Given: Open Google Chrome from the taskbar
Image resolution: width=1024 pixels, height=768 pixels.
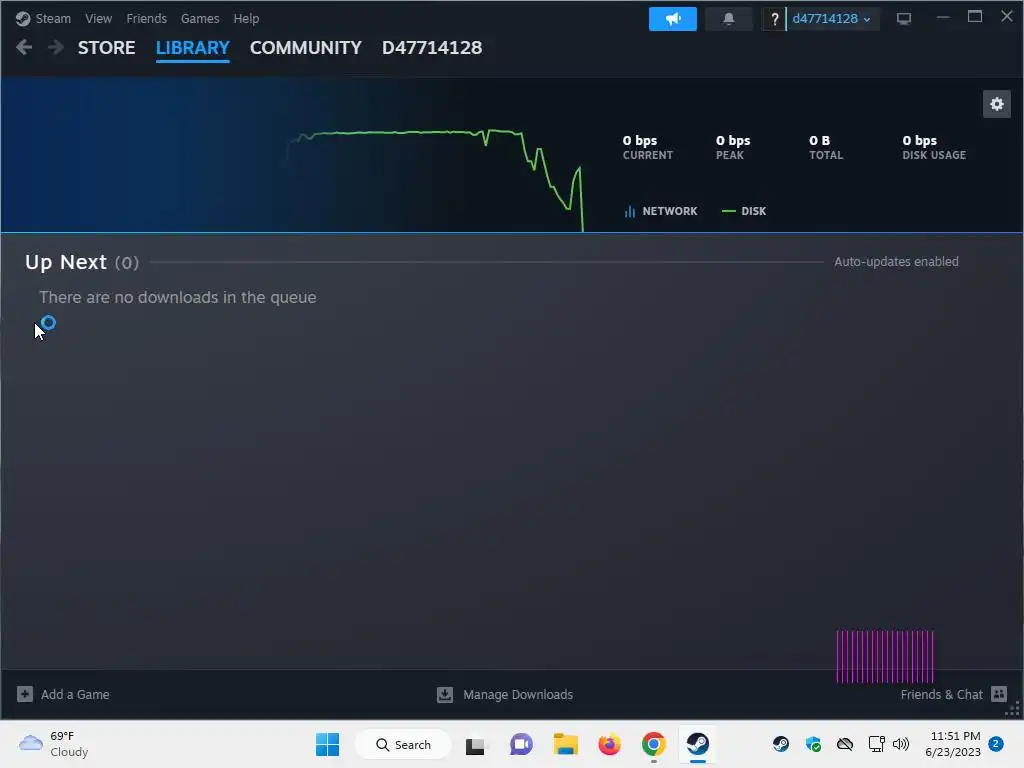Looking at the screenshot, I should coord(653,744).
